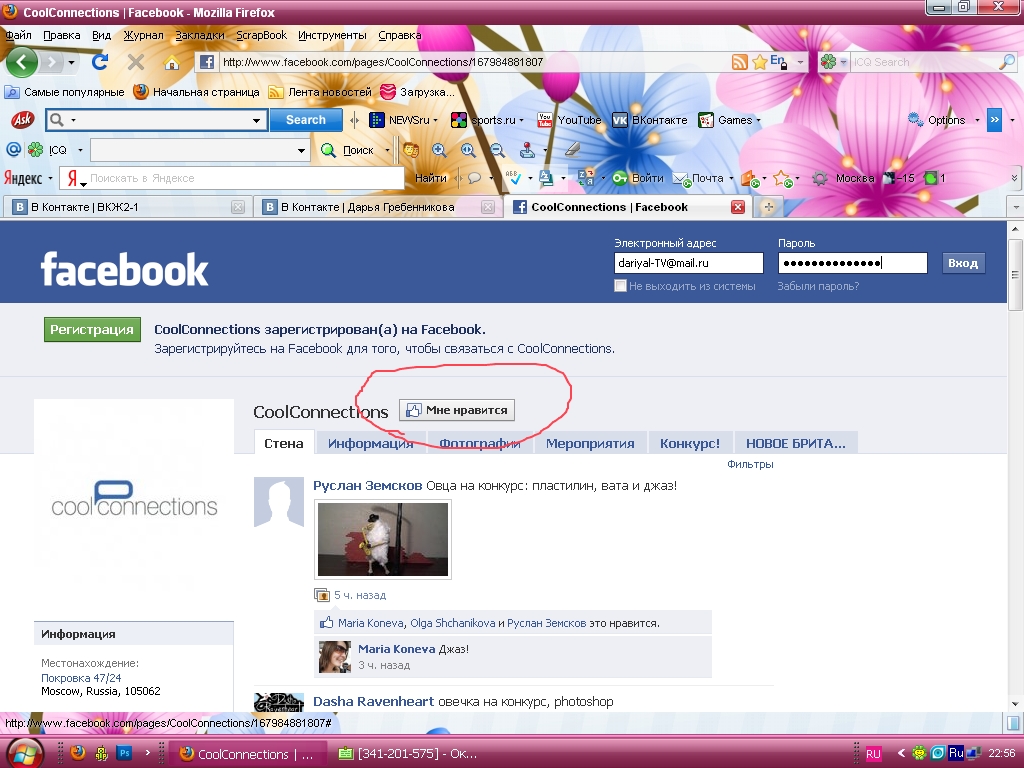Expand ICQ search field dropdown

[x=301, y=150]
